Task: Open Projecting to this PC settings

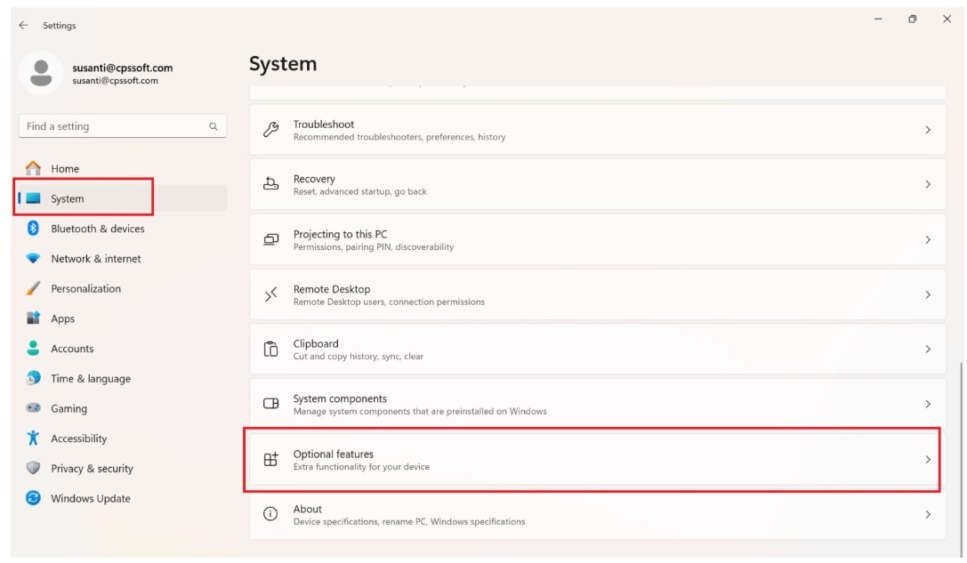Action: 597,239
